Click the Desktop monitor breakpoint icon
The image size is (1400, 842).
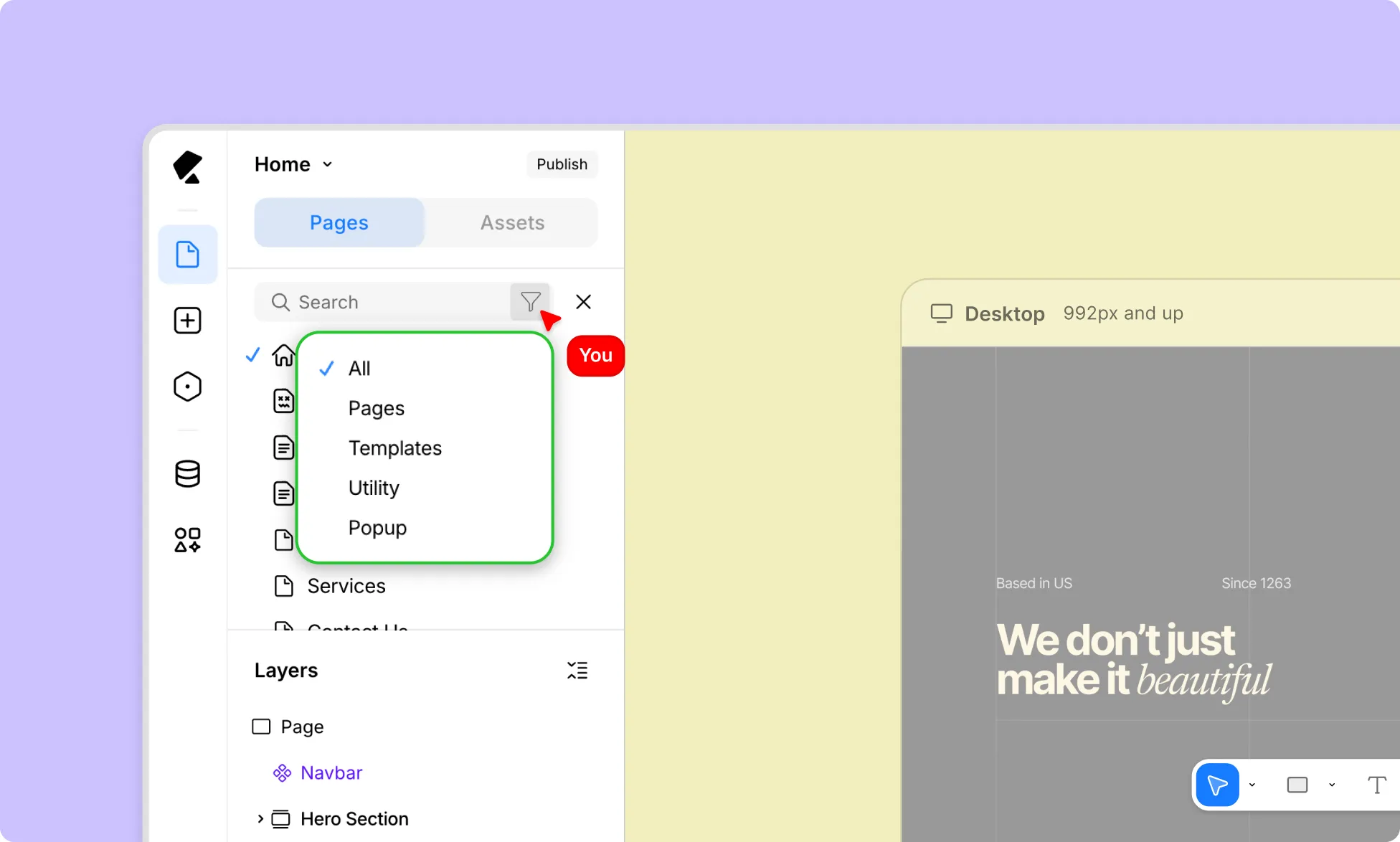(x=941, y=313)
